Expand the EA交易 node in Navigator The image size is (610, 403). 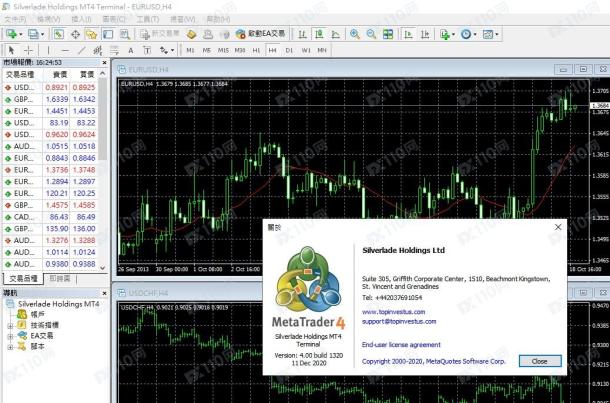point(10,336)
